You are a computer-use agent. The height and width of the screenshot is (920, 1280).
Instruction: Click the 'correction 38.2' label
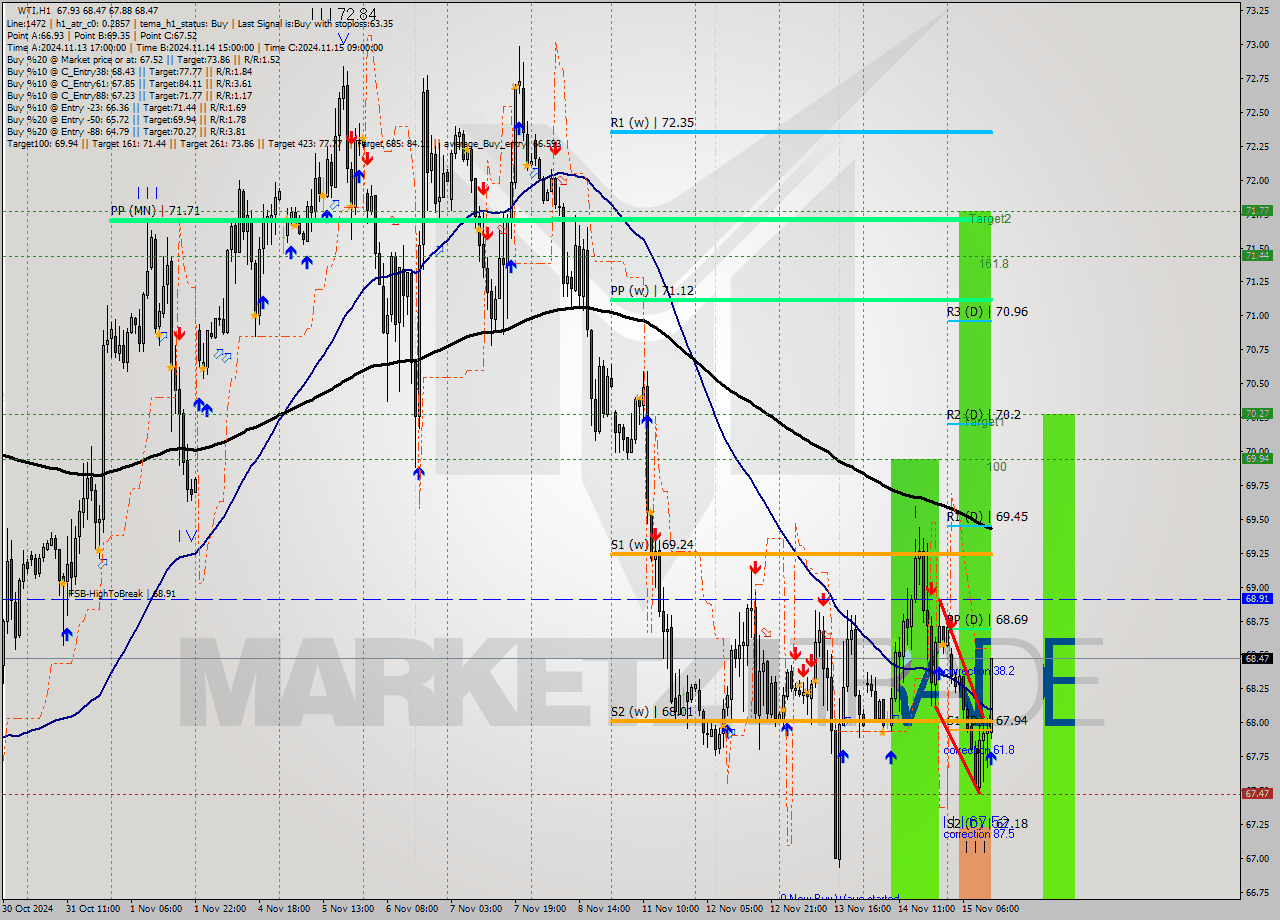click(x=979, y=671)
